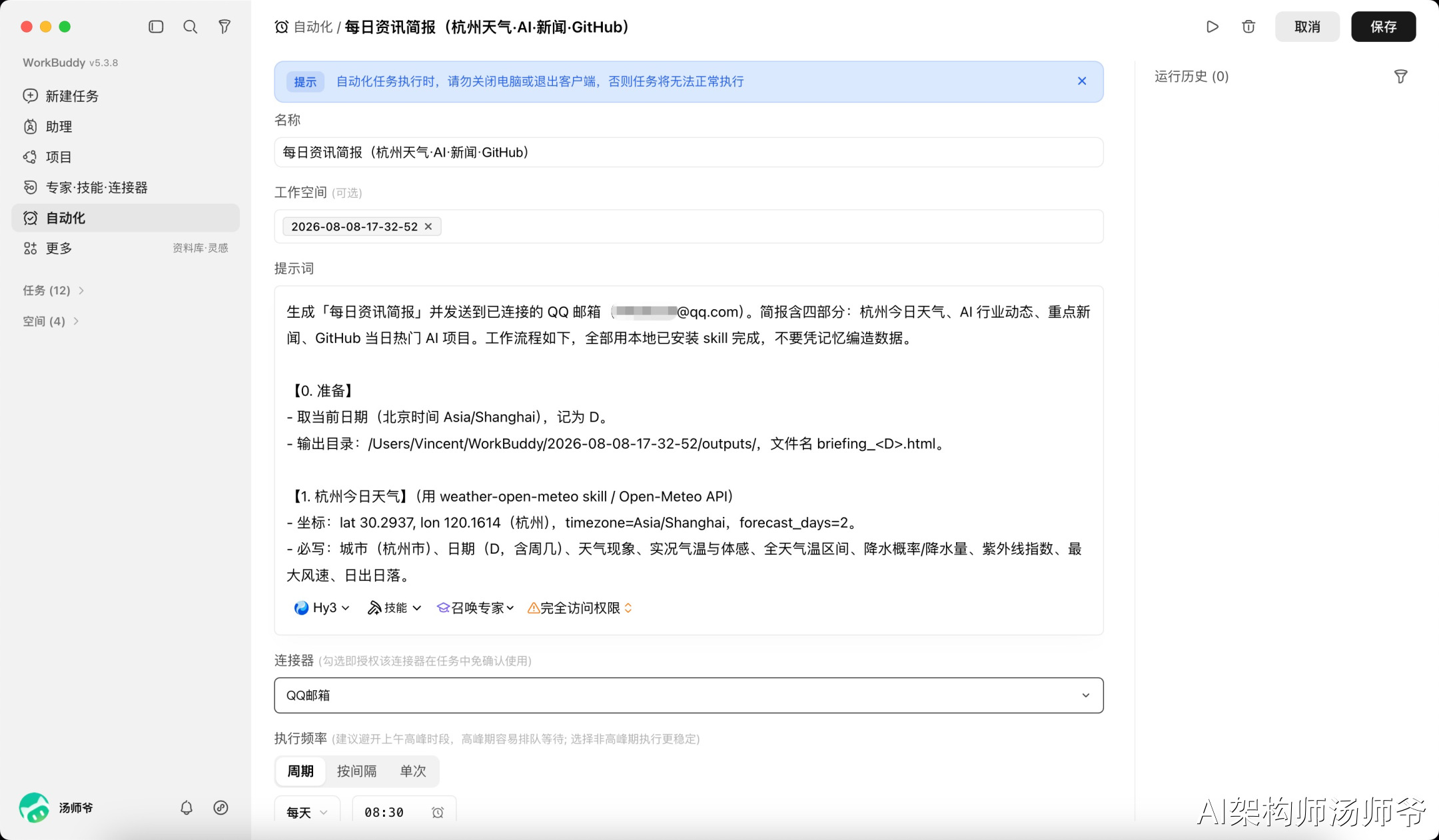This screenshot has height=840, width=1439.
Task: Click the 汤师爷 username
Action: pyautogui.click(x=76, y=807)
